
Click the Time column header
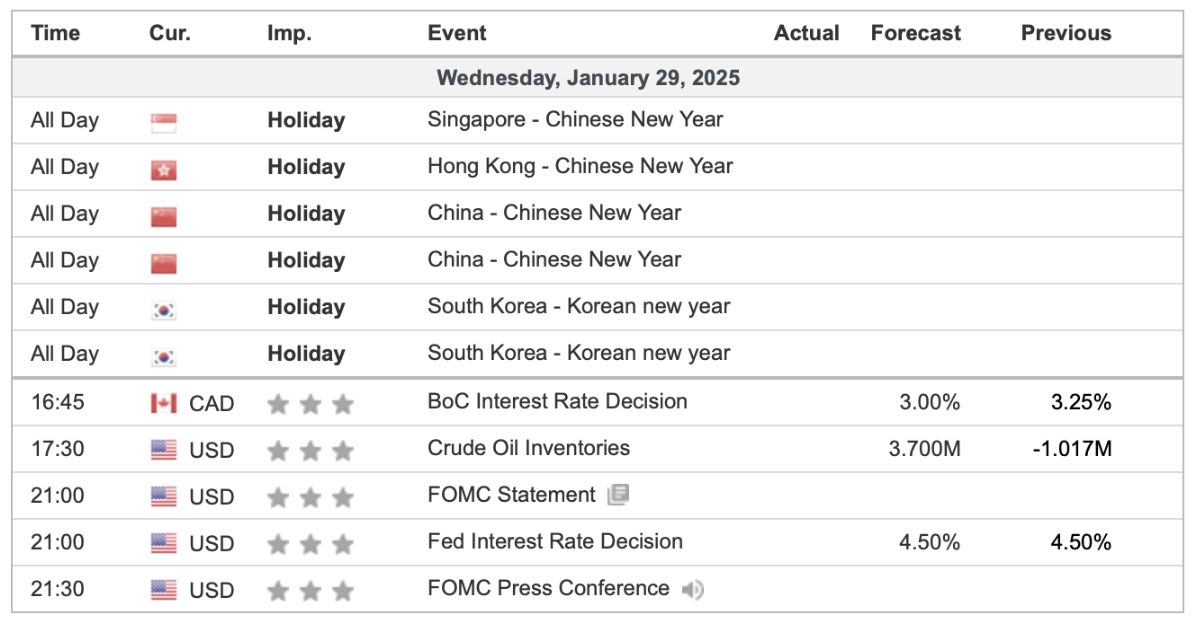coord(55,33)
